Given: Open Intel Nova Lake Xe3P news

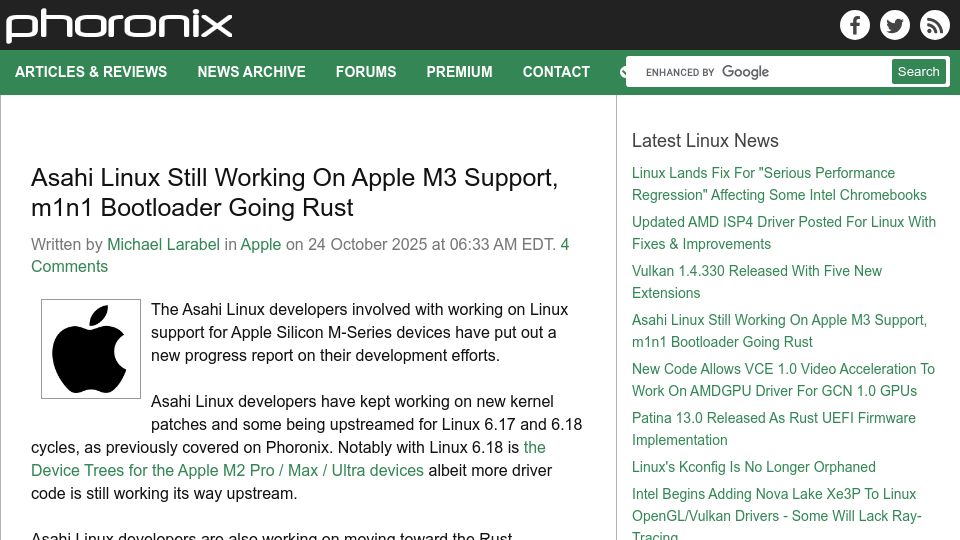Looking at the screenshot, I should point(776,514).
